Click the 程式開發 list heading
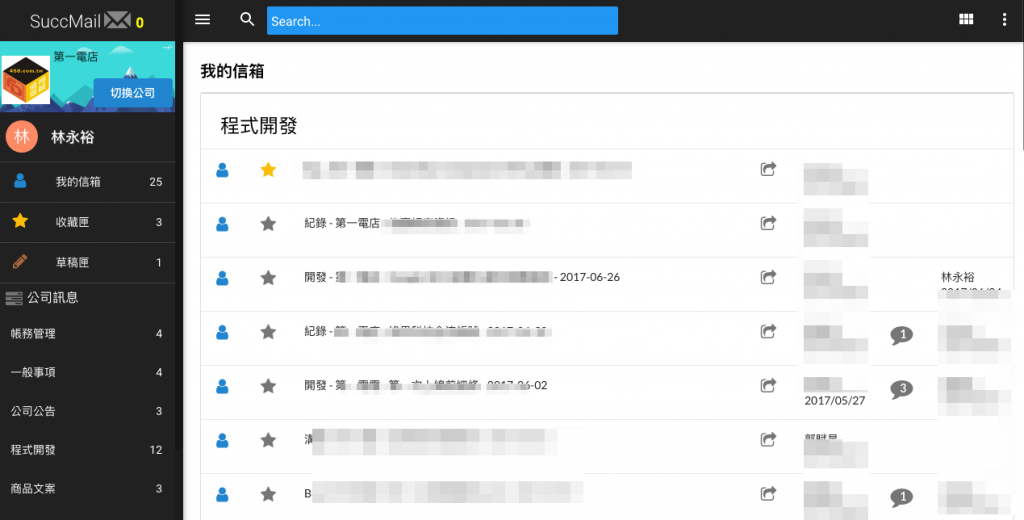The image size is (1024, 520). tap(259, 125)
